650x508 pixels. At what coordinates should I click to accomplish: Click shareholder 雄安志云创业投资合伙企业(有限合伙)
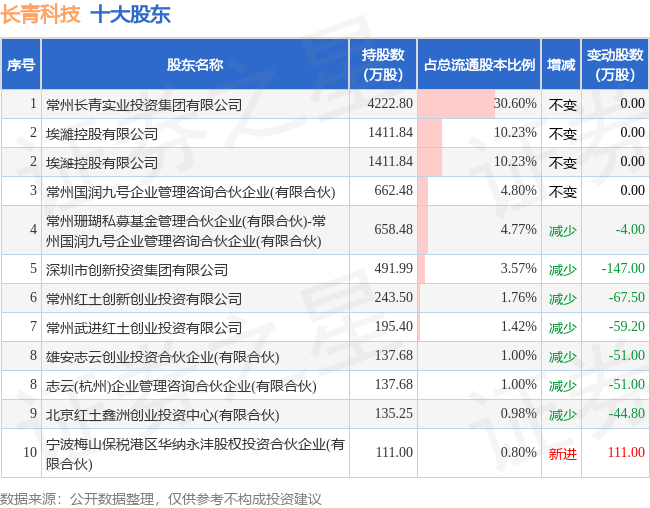coord(162,357)
